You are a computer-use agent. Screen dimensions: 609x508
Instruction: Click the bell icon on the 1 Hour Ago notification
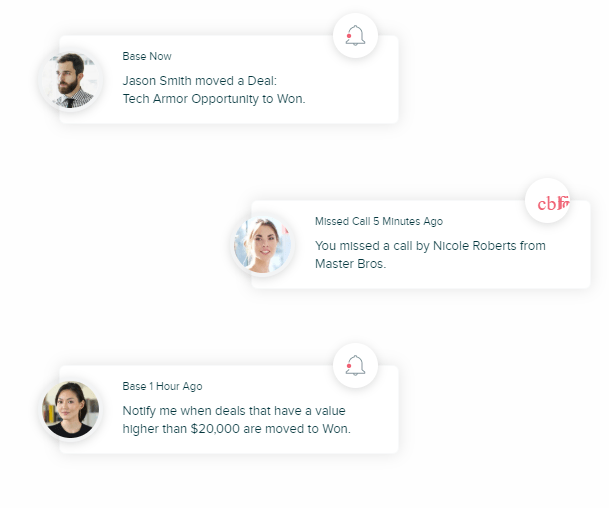coord(355,365)
